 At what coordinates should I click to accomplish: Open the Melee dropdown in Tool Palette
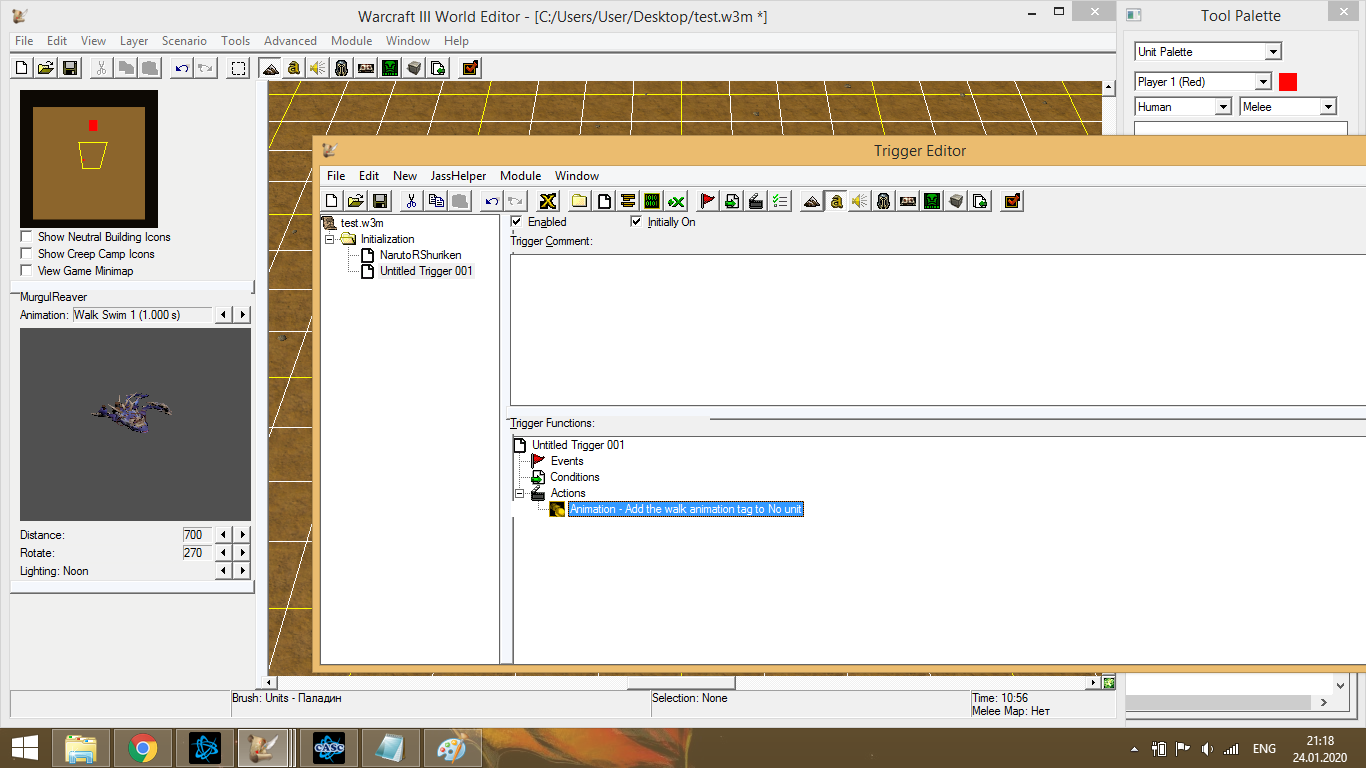tap(1288, 107)
